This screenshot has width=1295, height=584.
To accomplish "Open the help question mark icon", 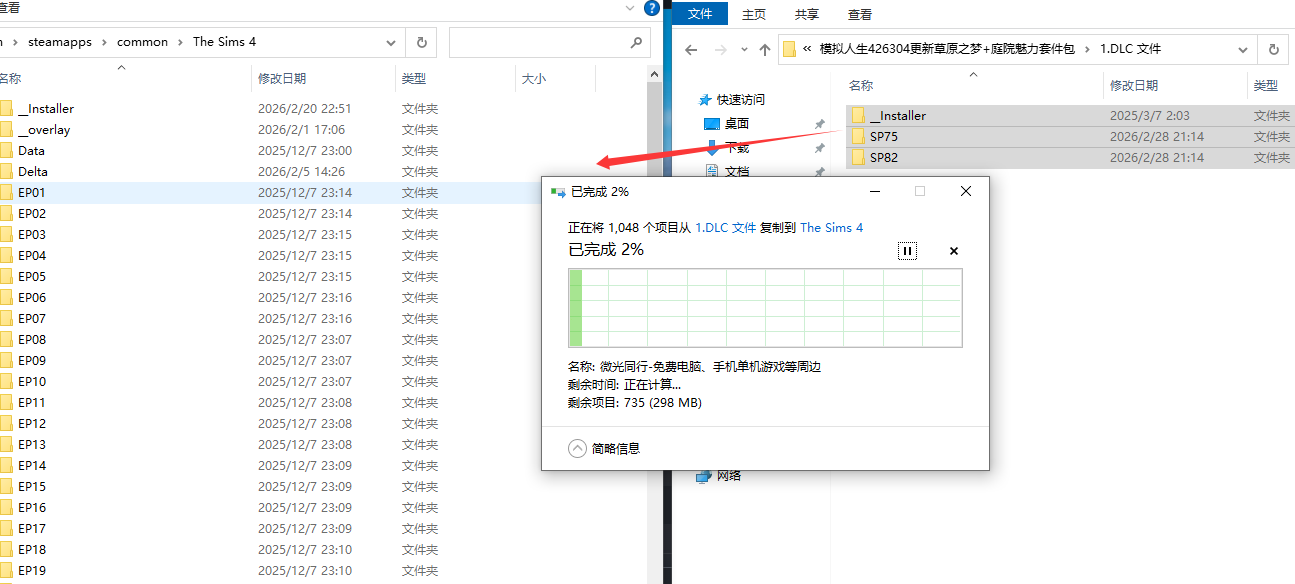I will point(652,7).
